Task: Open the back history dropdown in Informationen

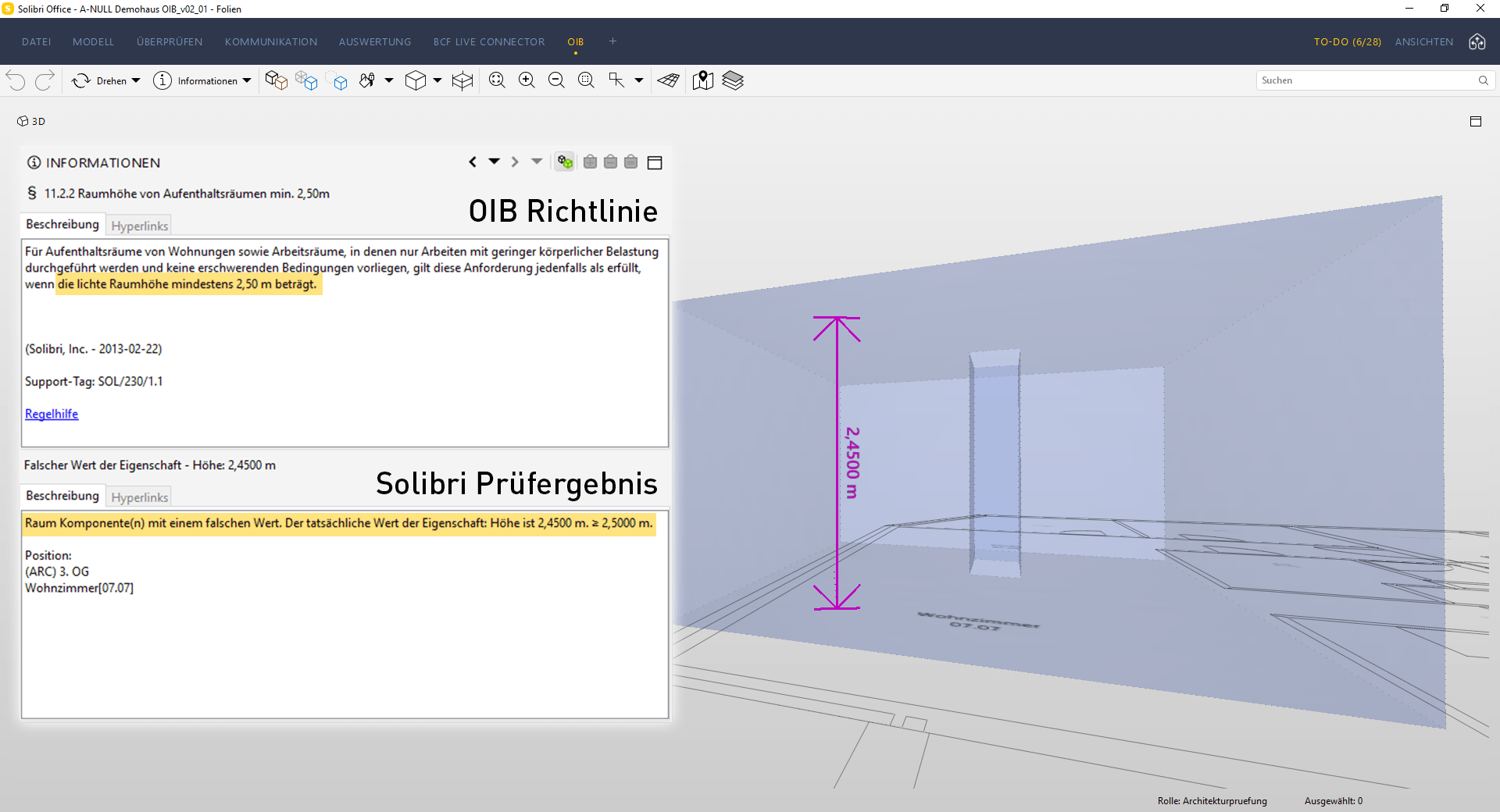Action: click(x=495, y=162)
